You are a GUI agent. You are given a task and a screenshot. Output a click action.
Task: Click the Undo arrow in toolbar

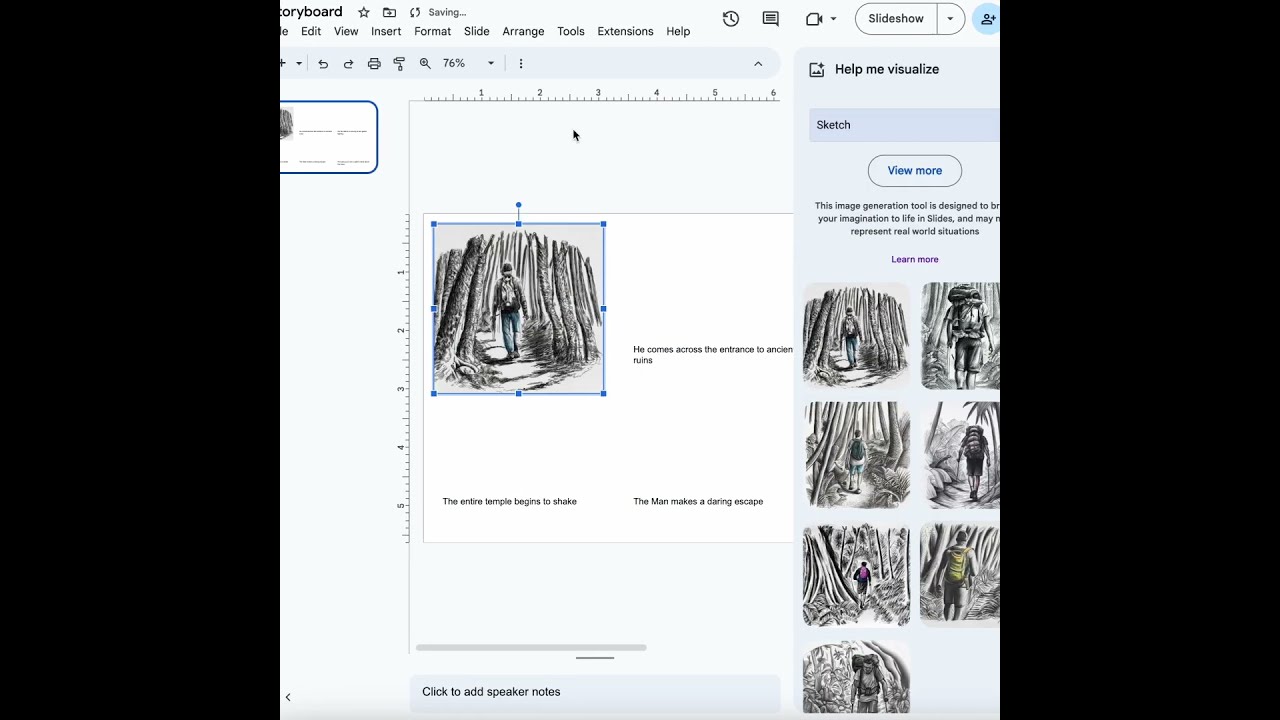point(323,64)
